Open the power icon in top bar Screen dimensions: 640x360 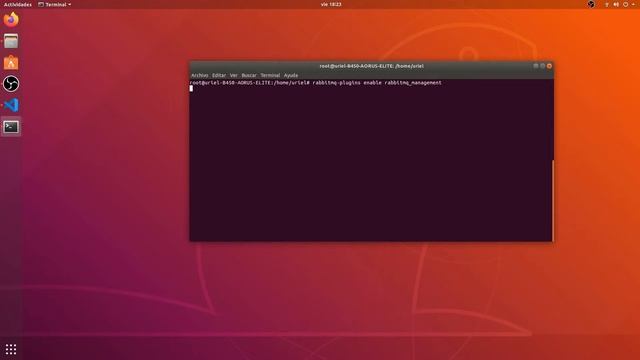625,4
